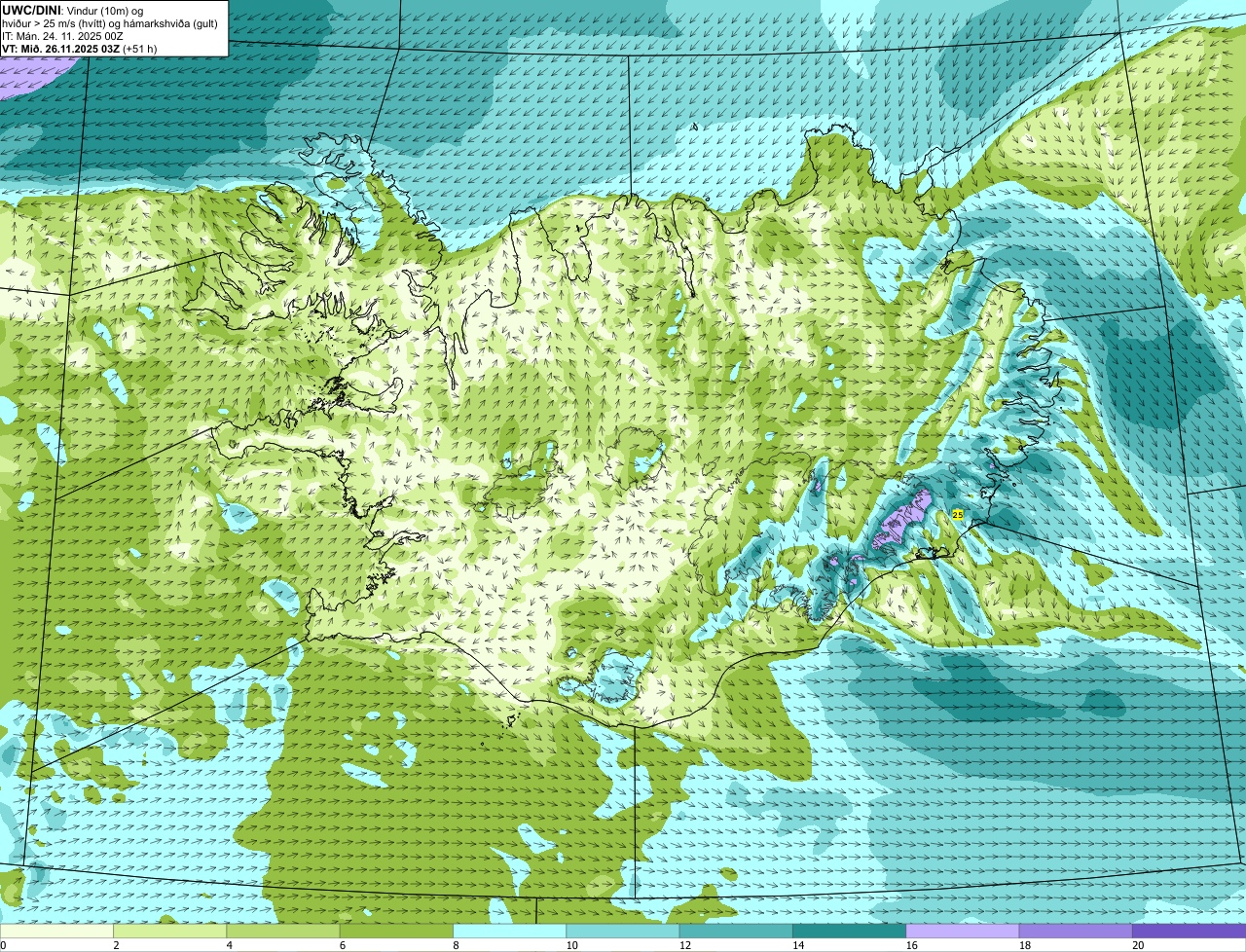Click the 10–12 light teal scale swatch
The width and height of the screenshot is (1246, 952).
(x=623, y=931)
